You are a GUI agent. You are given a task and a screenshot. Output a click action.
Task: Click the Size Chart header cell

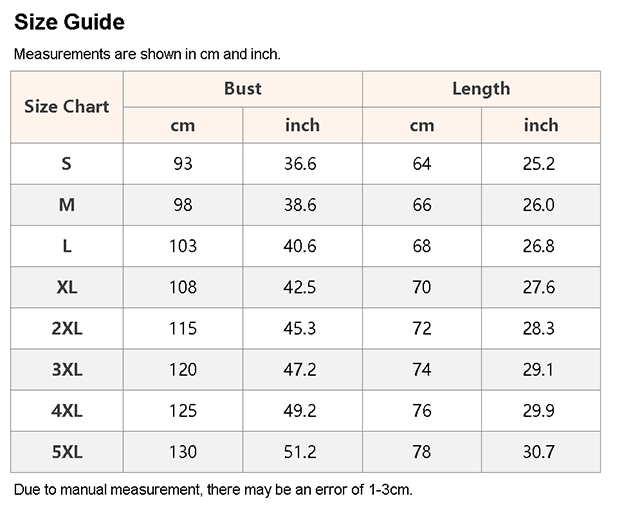66,106
